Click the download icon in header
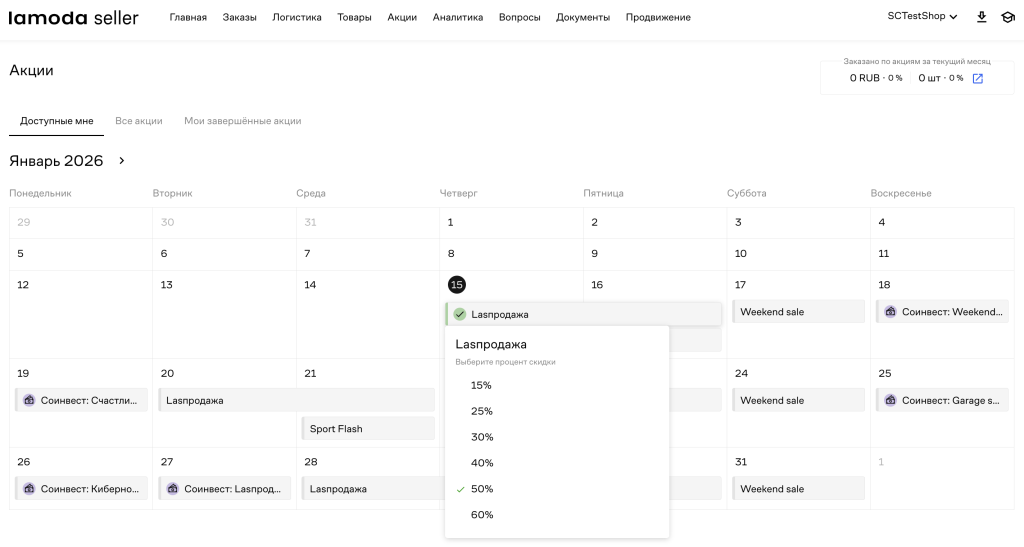The image size is (1024, 547). pyautogui.click(x=982, y=17)
